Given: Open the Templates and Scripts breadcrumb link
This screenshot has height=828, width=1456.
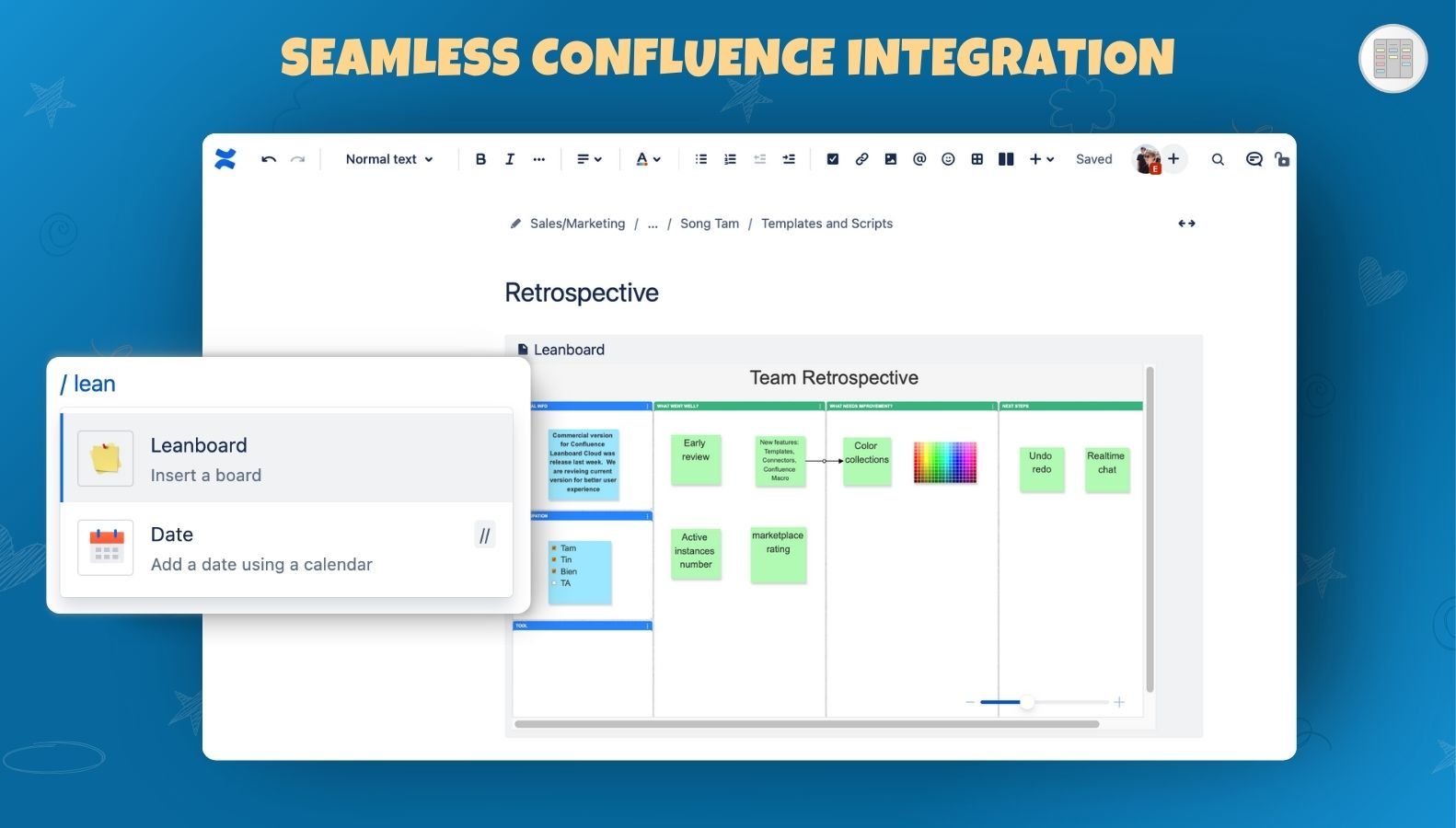Looking at the screenshot, I should pyautogui.click(x=826, y=224).
